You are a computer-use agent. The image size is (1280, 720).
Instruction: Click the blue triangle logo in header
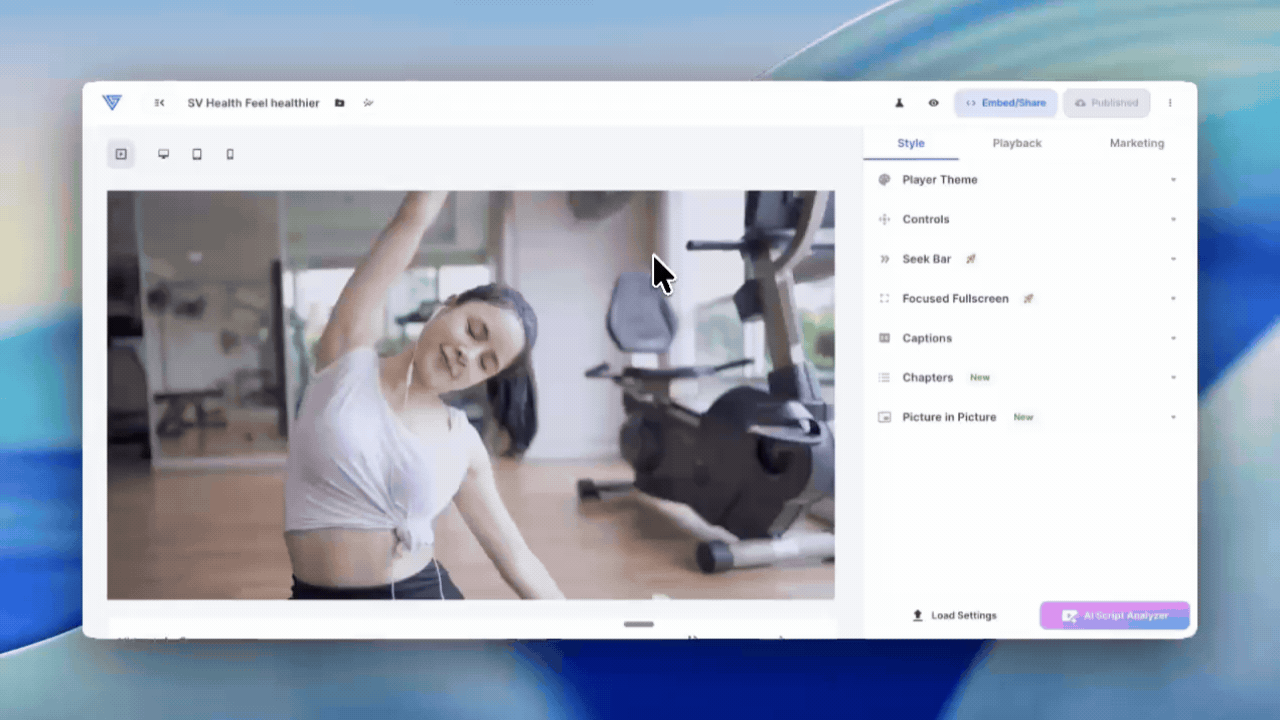[111, 102]
